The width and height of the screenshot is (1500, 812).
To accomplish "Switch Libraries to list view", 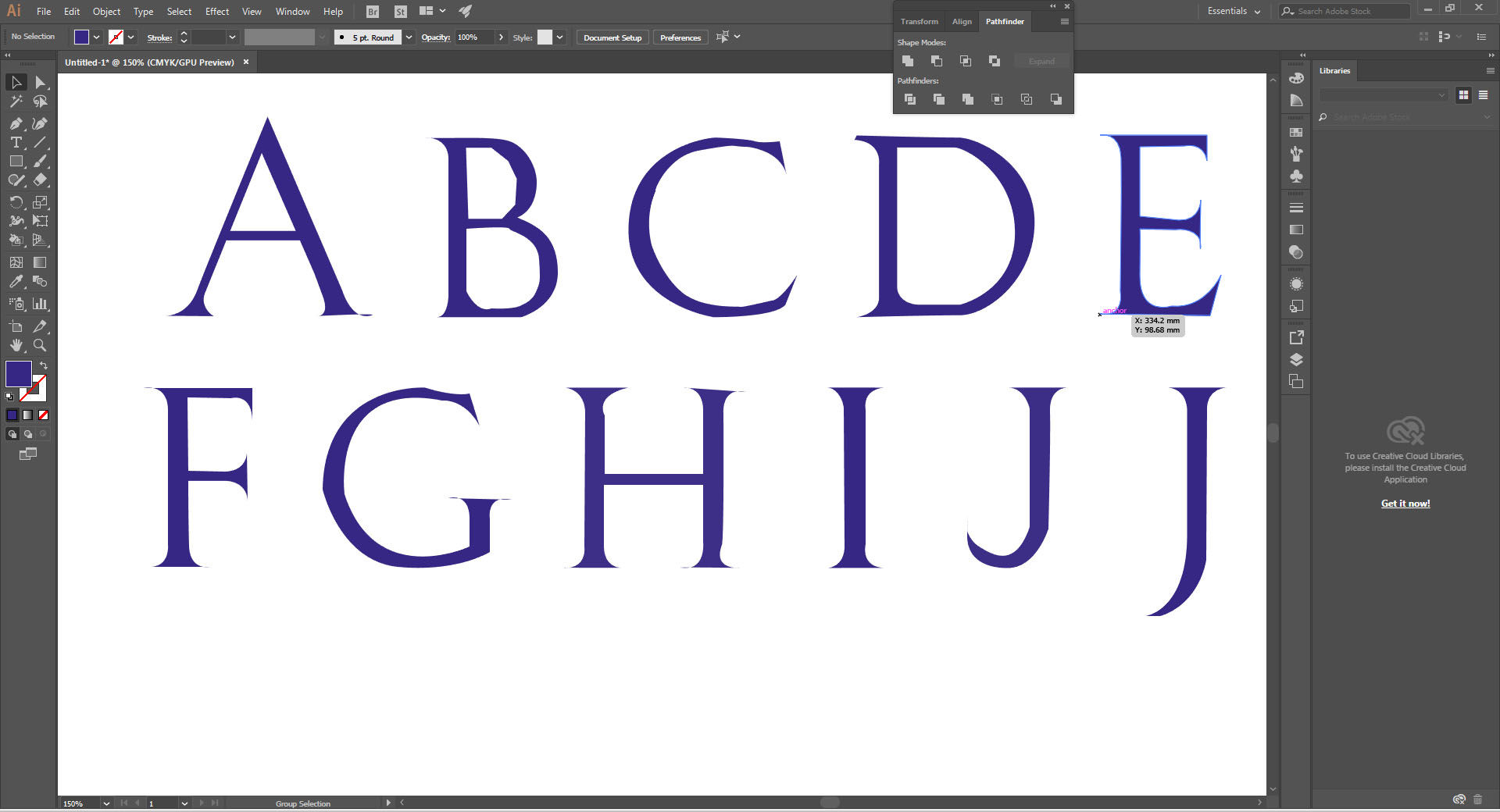I will tap(1483, 95).
